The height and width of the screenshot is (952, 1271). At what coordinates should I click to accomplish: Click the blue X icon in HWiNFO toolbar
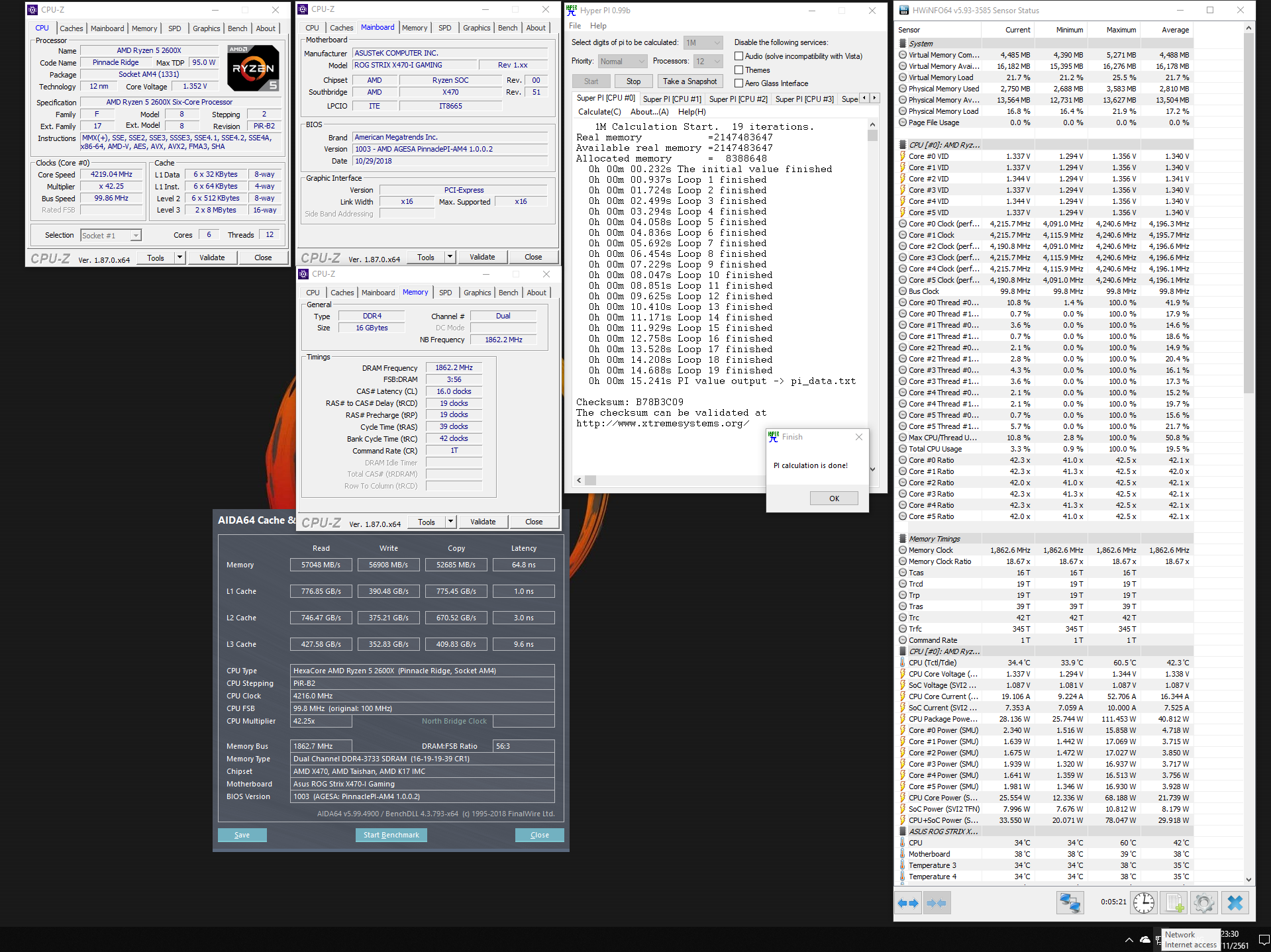click(x=1235, y=903)
